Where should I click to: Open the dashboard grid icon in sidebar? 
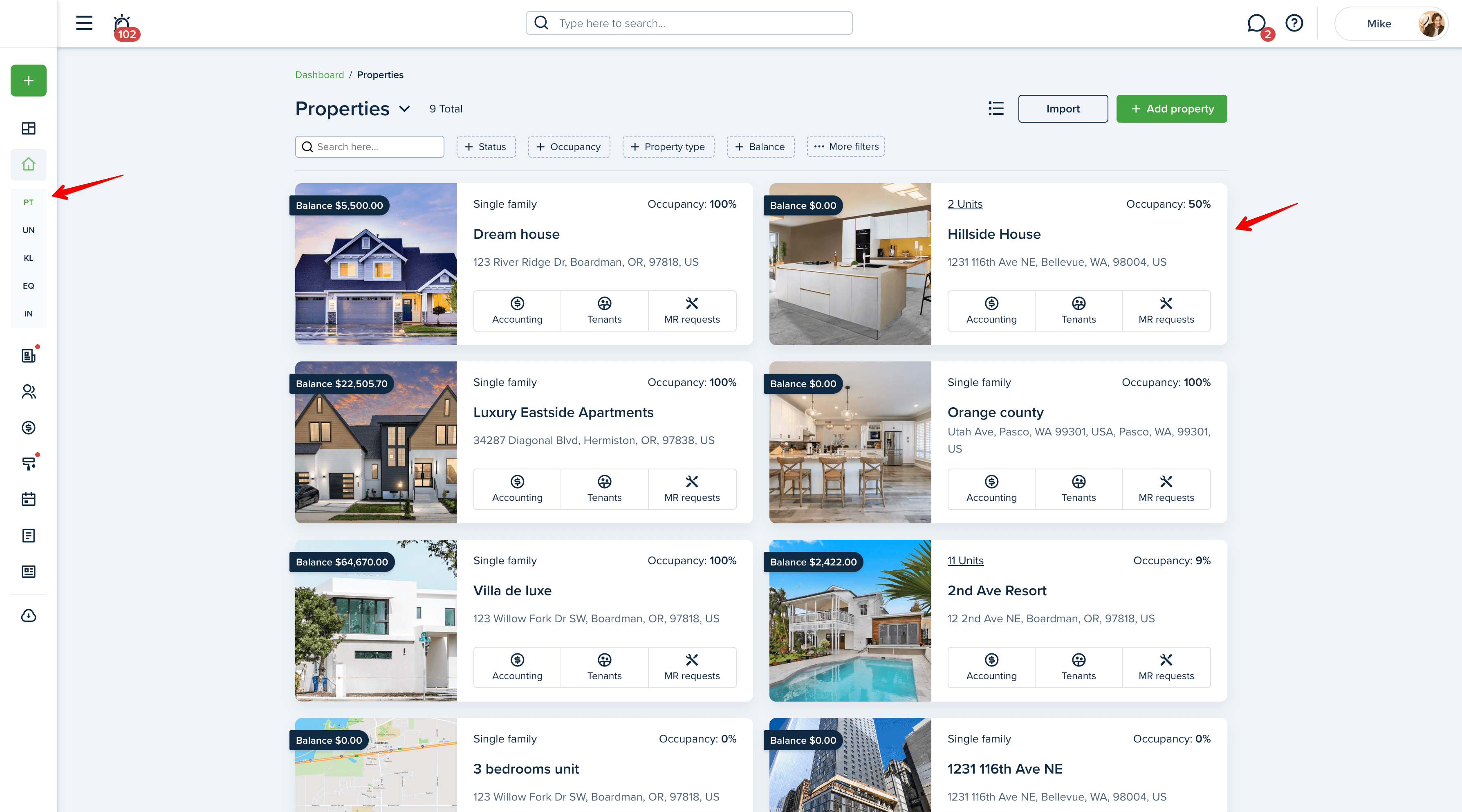28,128
